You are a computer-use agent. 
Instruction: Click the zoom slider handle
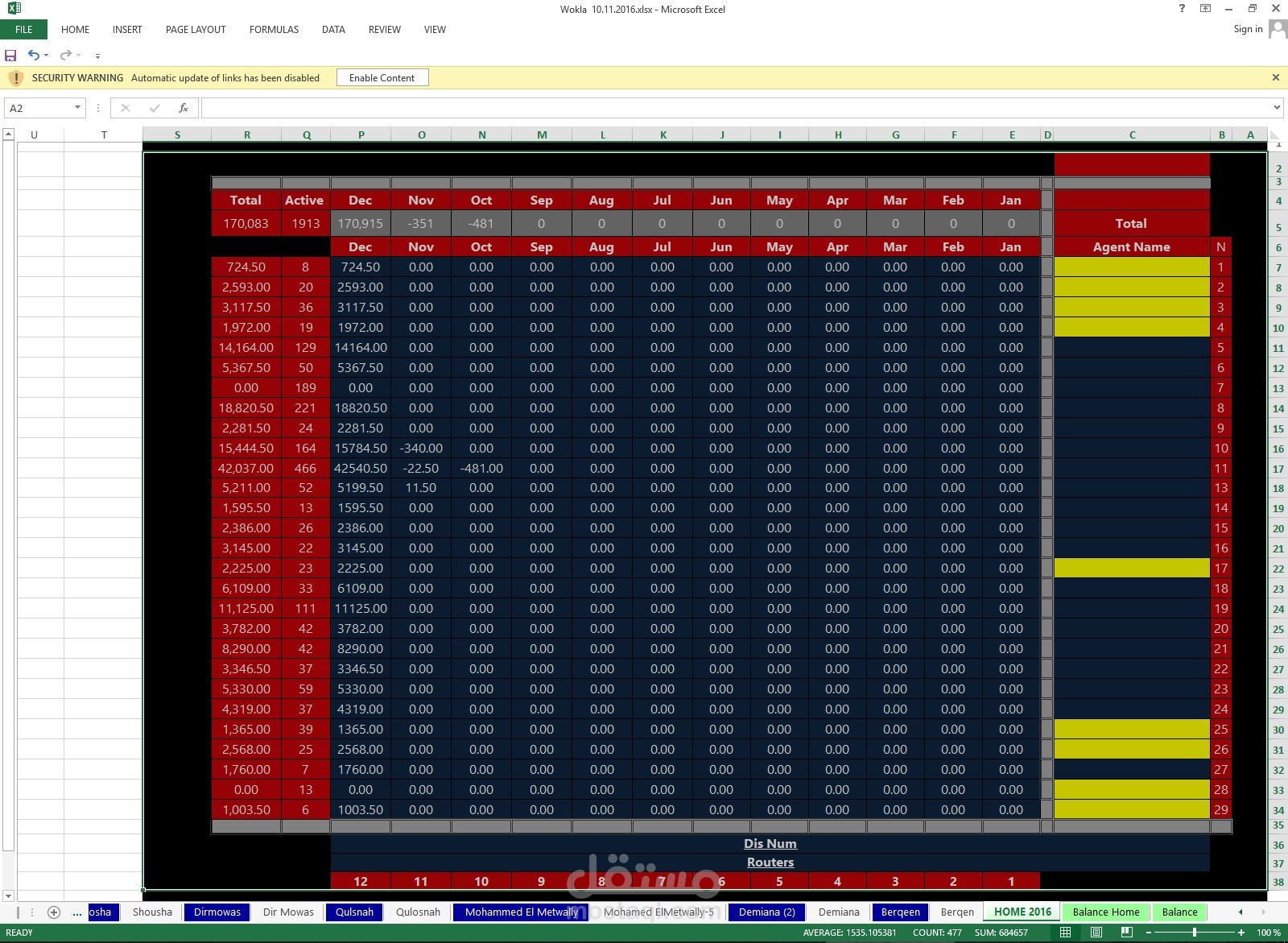tap(1195, 933)
